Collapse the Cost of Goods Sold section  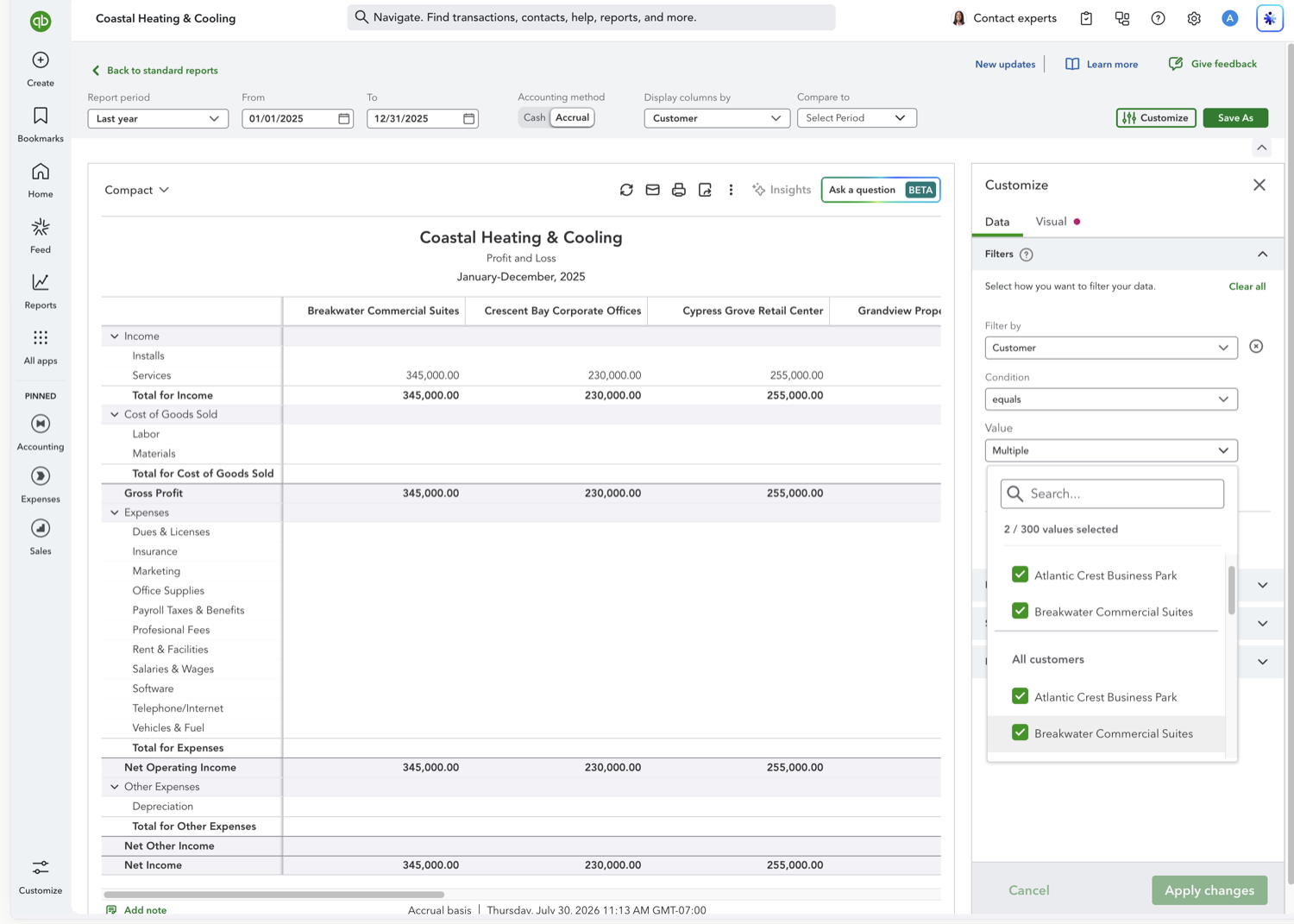tap(114, 415)
